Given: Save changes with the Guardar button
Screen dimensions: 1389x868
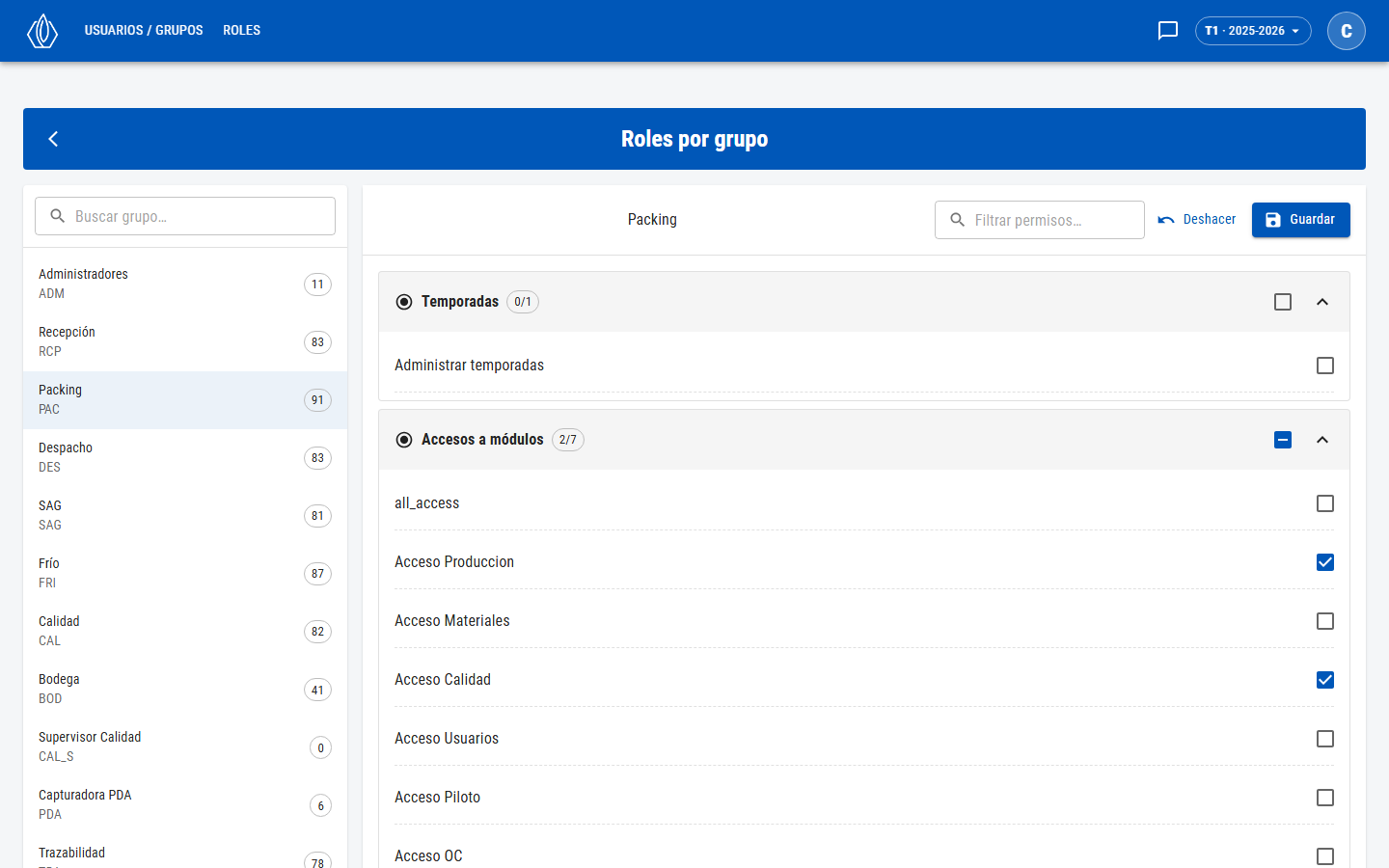Looking at the screenshot, I should tap(1301, 220).
